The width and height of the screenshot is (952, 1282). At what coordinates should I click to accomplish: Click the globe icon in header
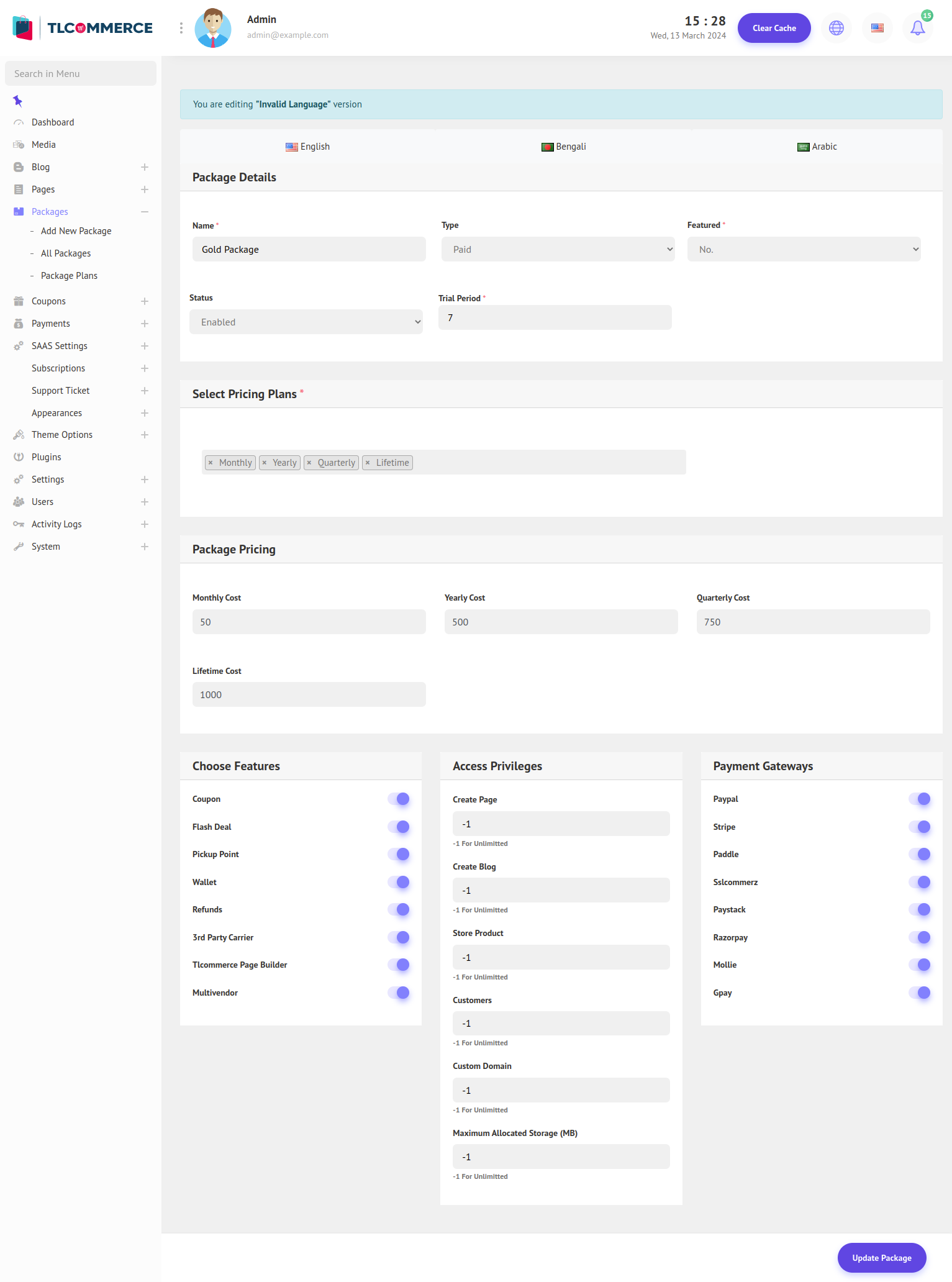click(836, 28)
